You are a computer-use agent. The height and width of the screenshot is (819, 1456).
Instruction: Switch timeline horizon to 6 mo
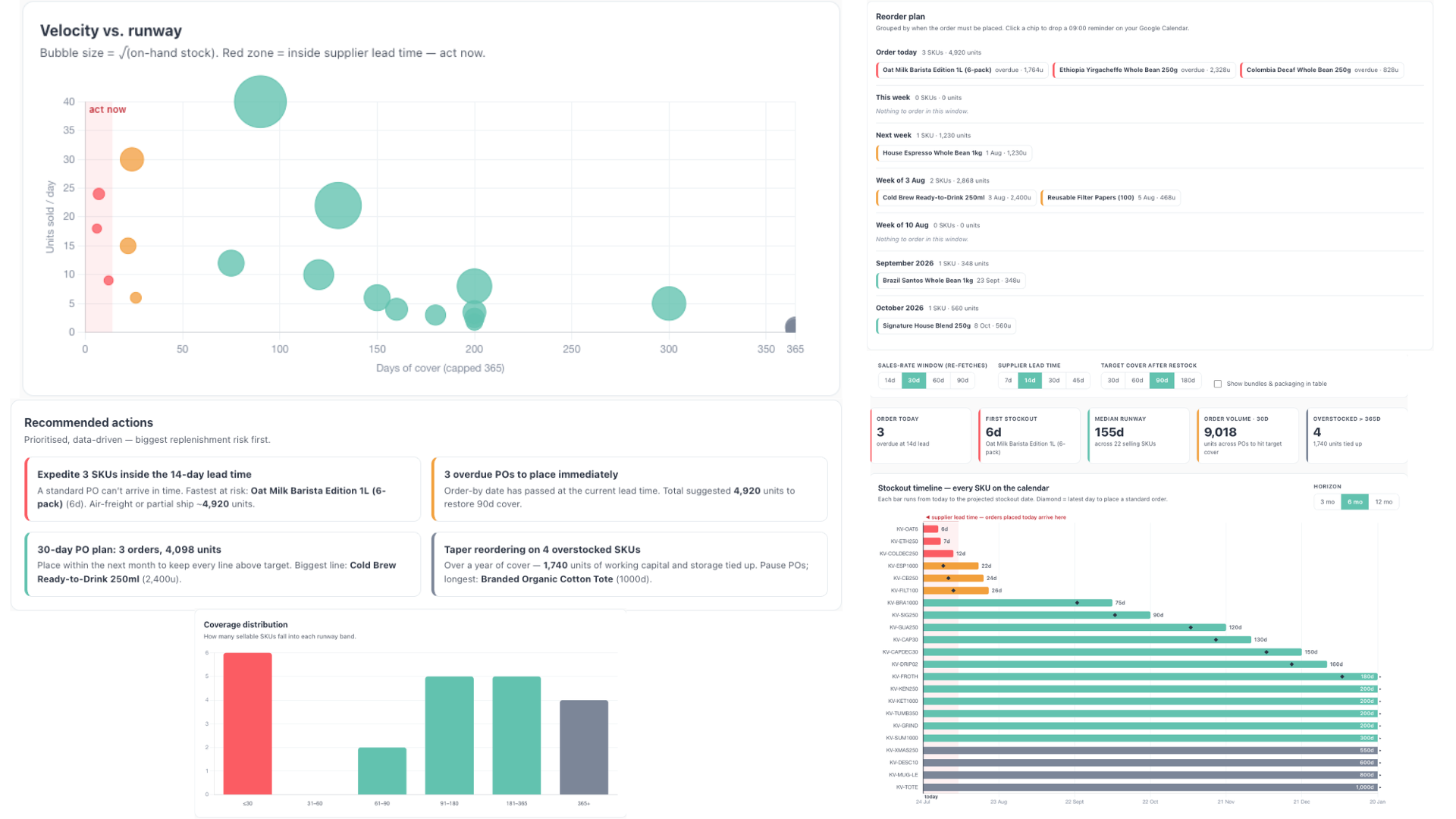coord(1355,502)
